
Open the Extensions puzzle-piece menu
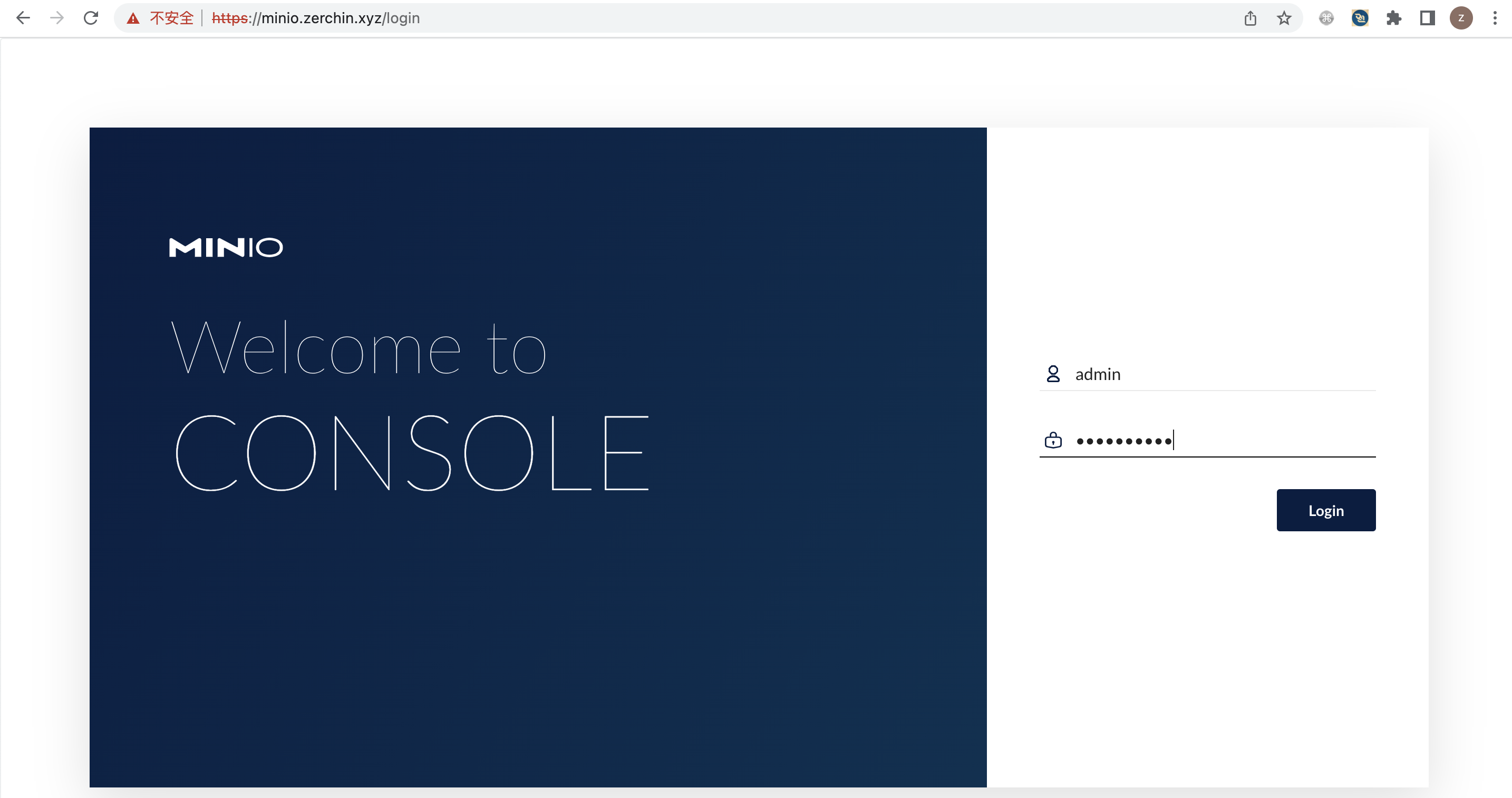(1394, 18)
